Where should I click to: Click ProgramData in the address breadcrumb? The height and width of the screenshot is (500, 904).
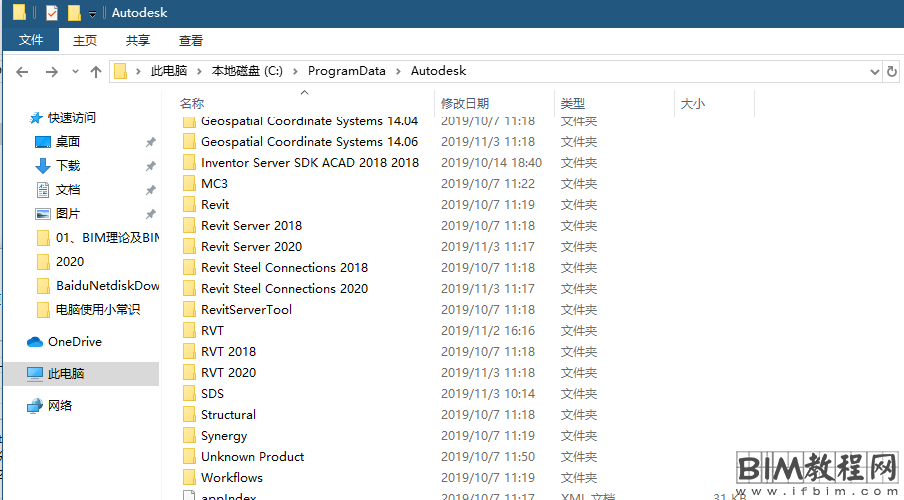coord(346,71)
